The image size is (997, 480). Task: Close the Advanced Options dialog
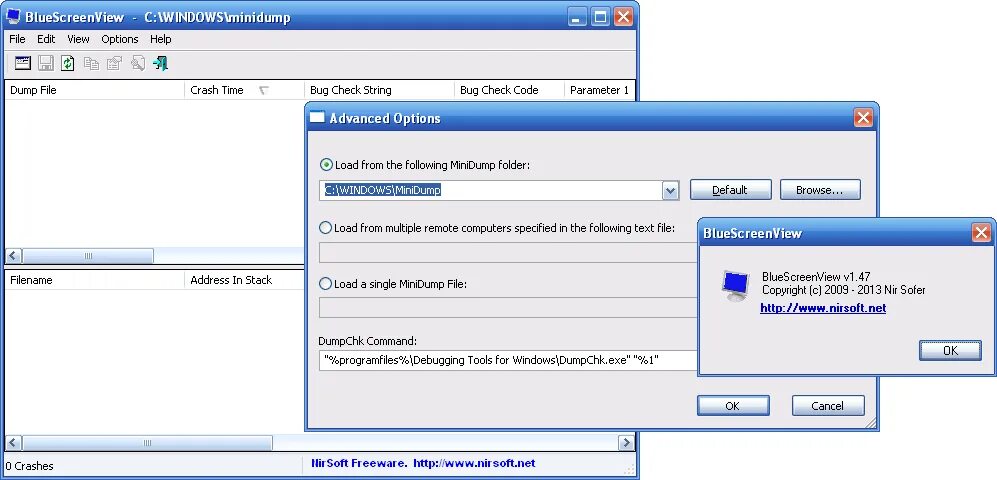(x=863, y=118)
